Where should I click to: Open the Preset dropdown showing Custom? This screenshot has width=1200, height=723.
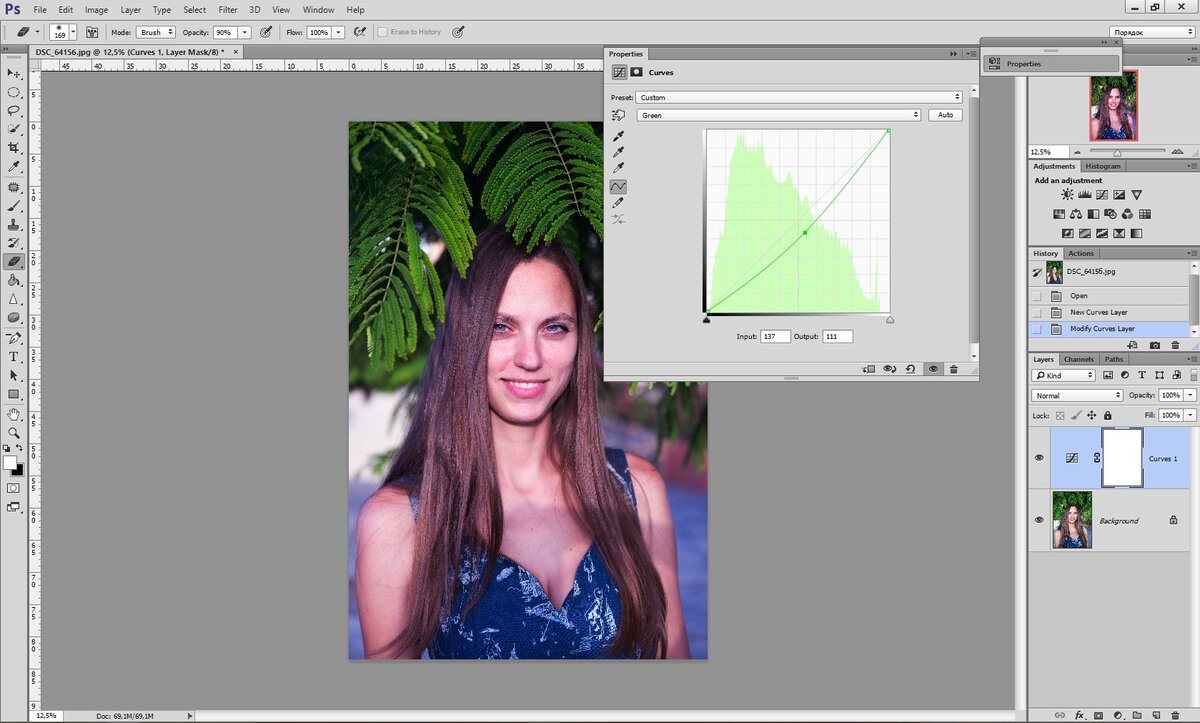point(799,97)
